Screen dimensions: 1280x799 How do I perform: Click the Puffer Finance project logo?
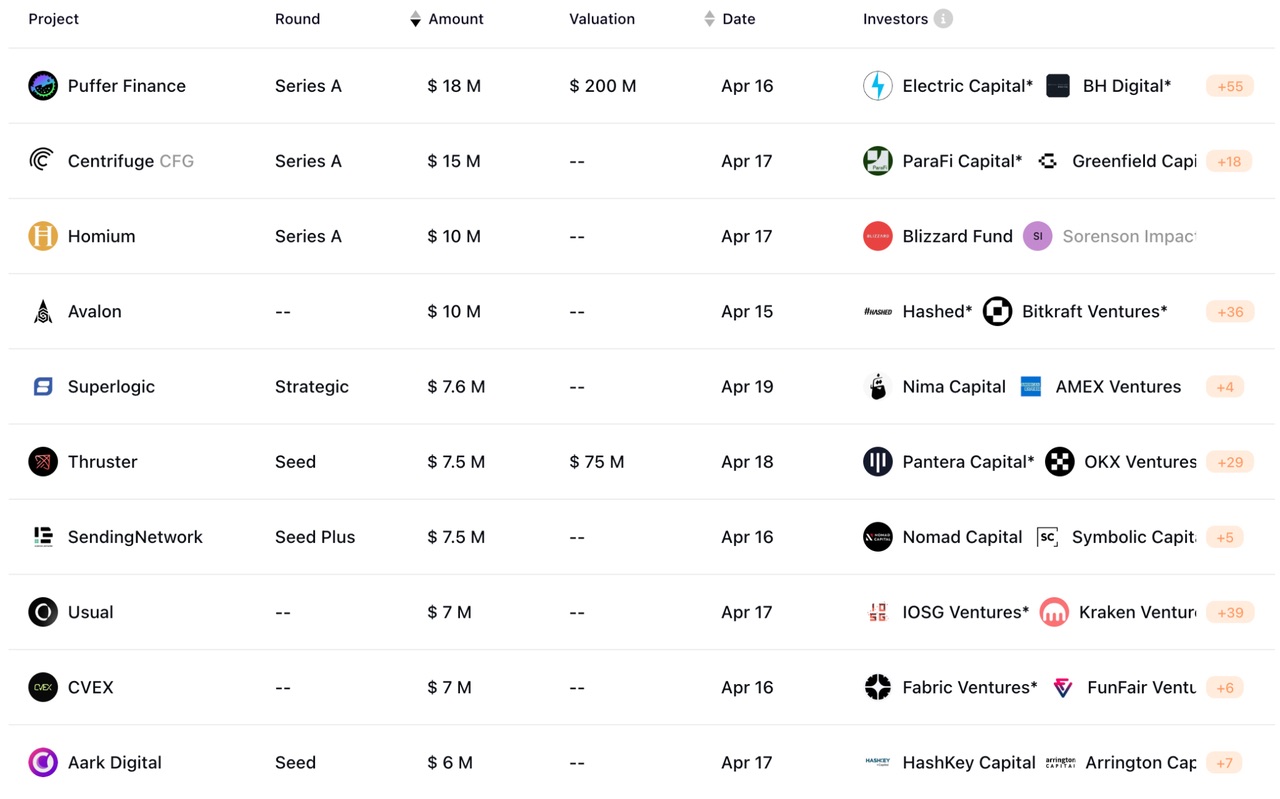43,86
